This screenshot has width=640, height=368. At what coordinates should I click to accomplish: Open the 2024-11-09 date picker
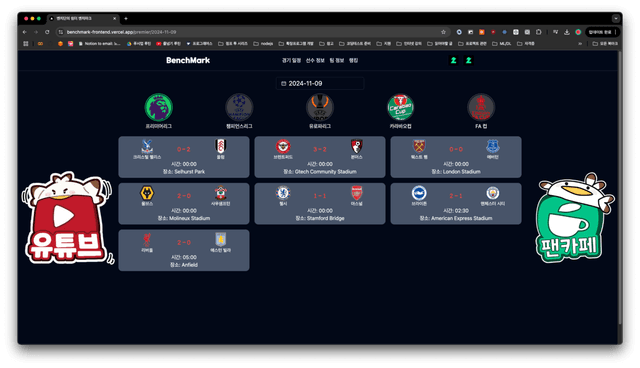pyautogui.click(x=320, y=83)
